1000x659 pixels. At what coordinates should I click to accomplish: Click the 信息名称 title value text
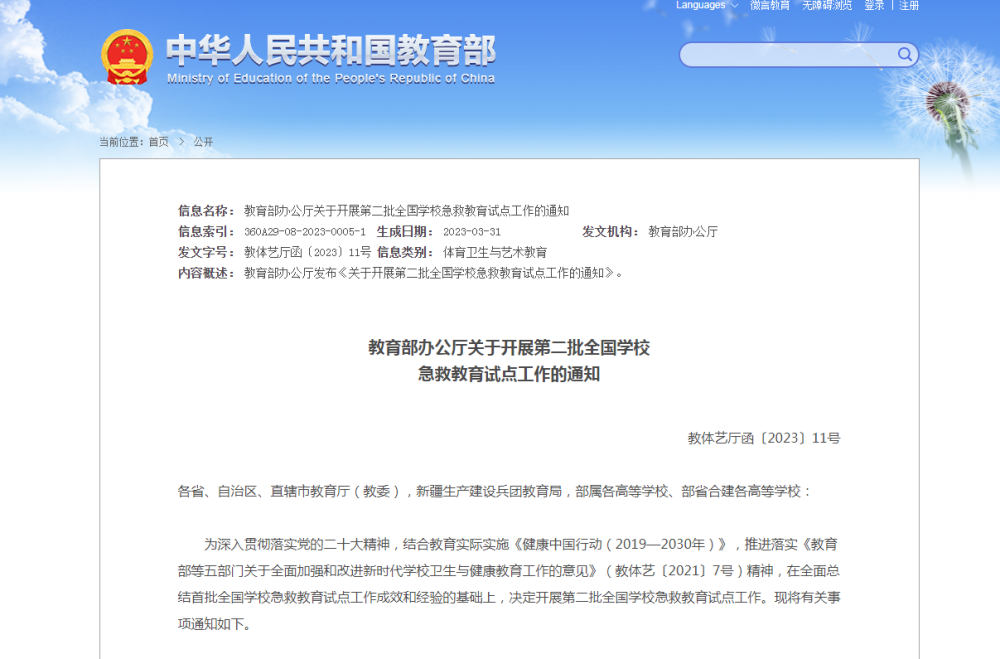(406, 211)
